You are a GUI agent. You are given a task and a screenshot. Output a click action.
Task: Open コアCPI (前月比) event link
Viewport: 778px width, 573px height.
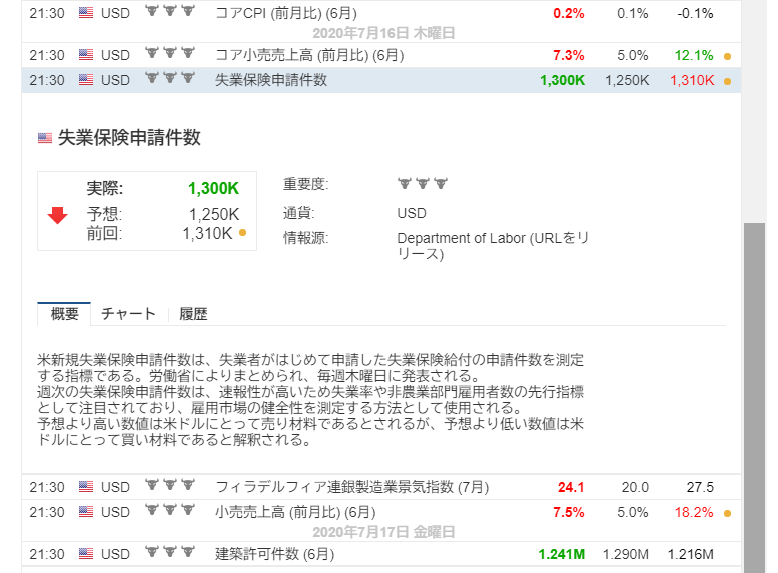point(282,13)
